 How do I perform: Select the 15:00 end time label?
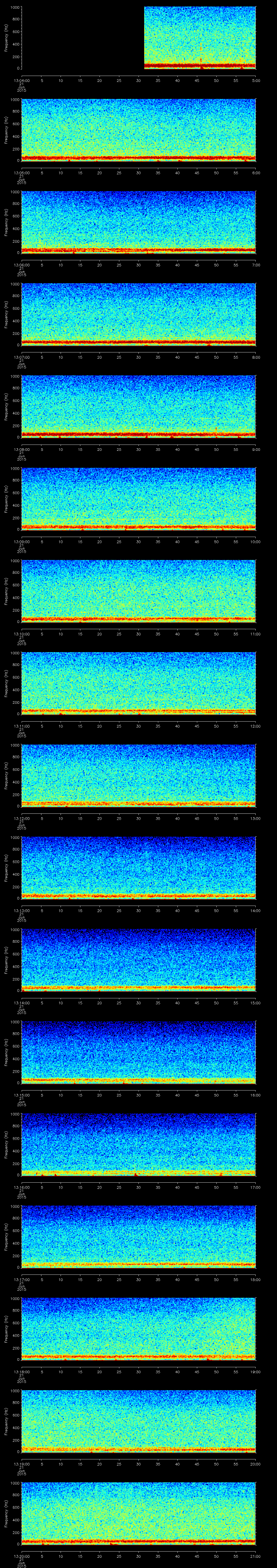pos(256,1003)
